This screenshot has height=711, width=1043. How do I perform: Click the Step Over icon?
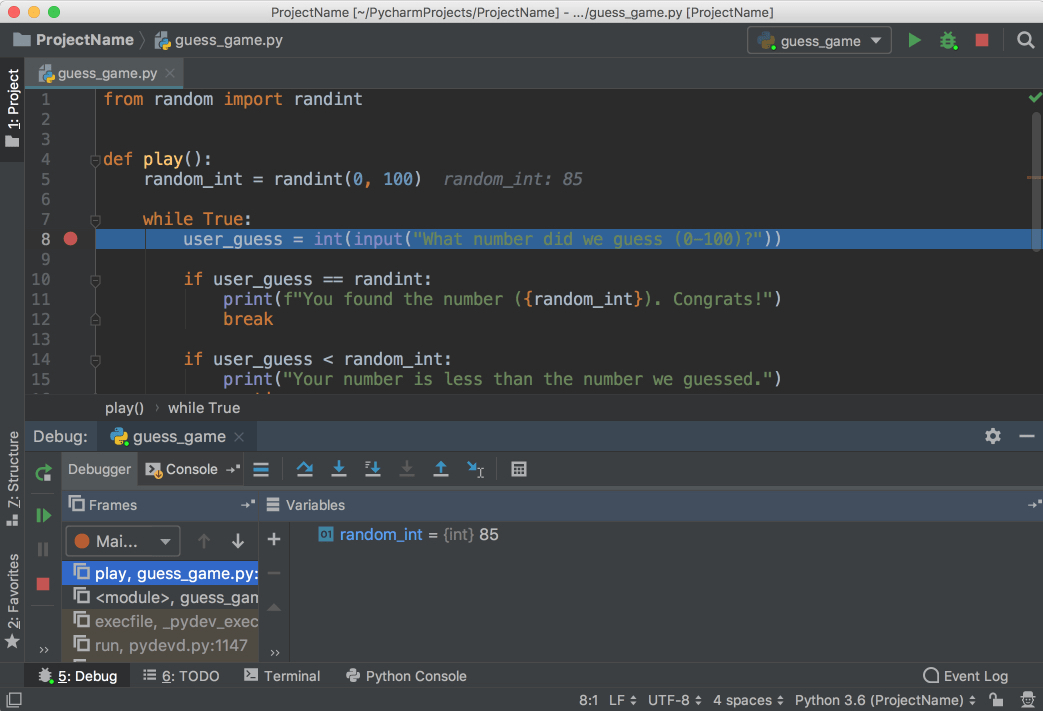(x=305, y=469)
